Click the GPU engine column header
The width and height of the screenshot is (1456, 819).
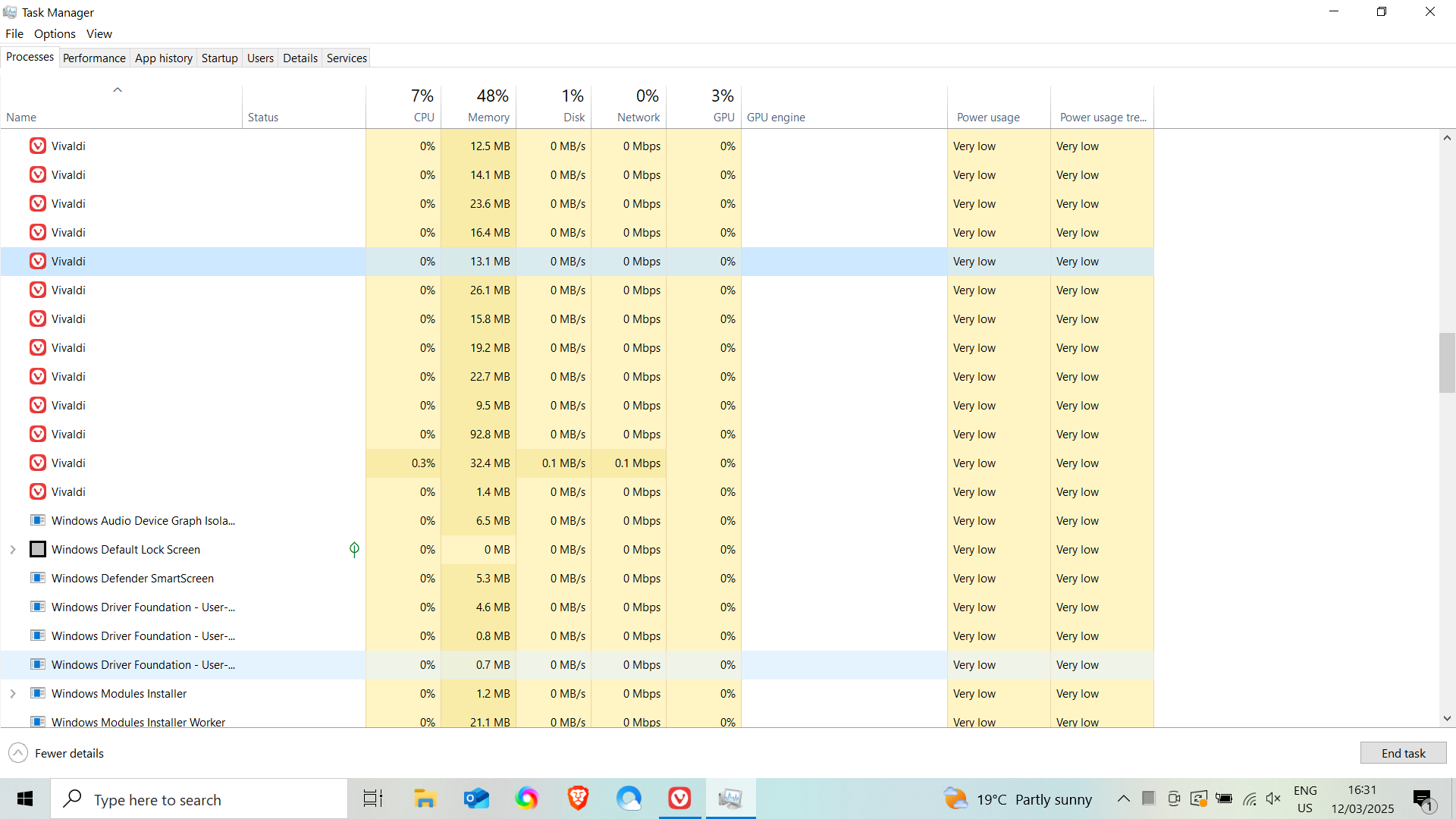click(844, 106)
